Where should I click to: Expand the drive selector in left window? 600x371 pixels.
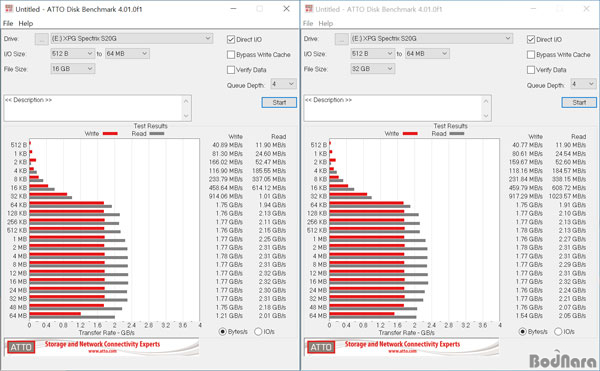(x=131, y=39)
